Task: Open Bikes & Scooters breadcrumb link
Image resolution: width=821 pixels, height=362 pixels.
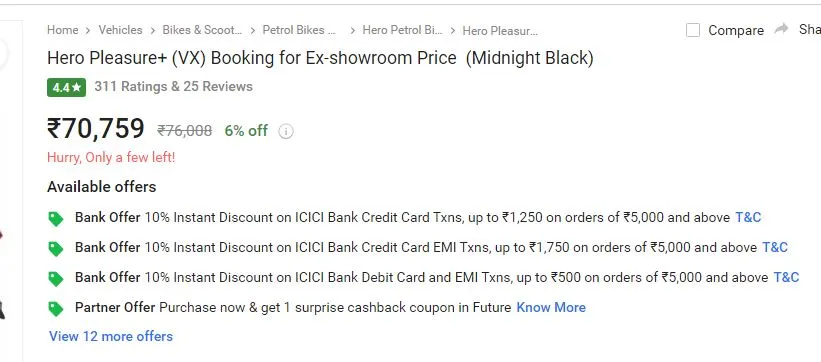Action: 202,30
